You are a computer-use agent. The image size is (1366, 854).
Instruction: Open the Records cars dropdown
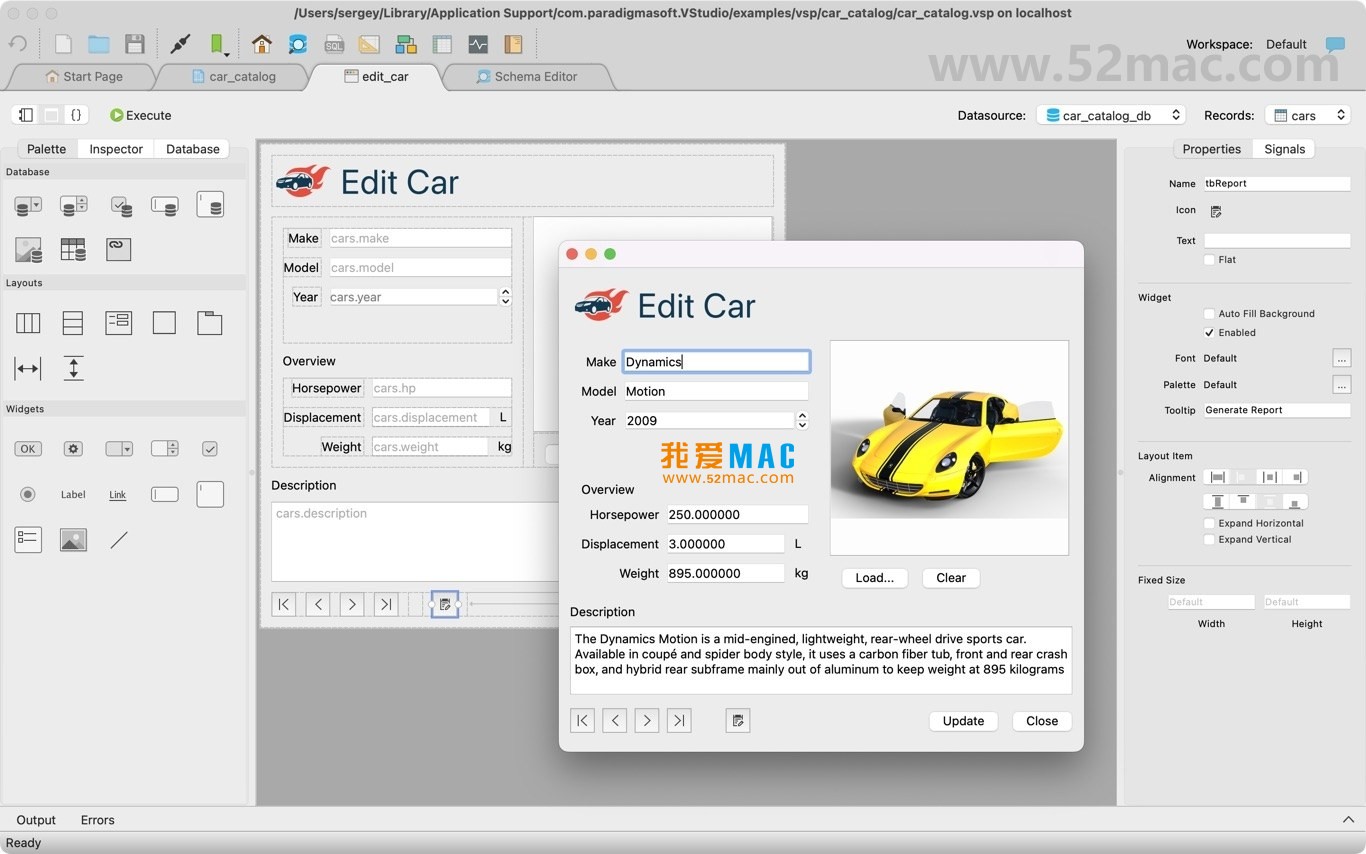point(1307,115)
